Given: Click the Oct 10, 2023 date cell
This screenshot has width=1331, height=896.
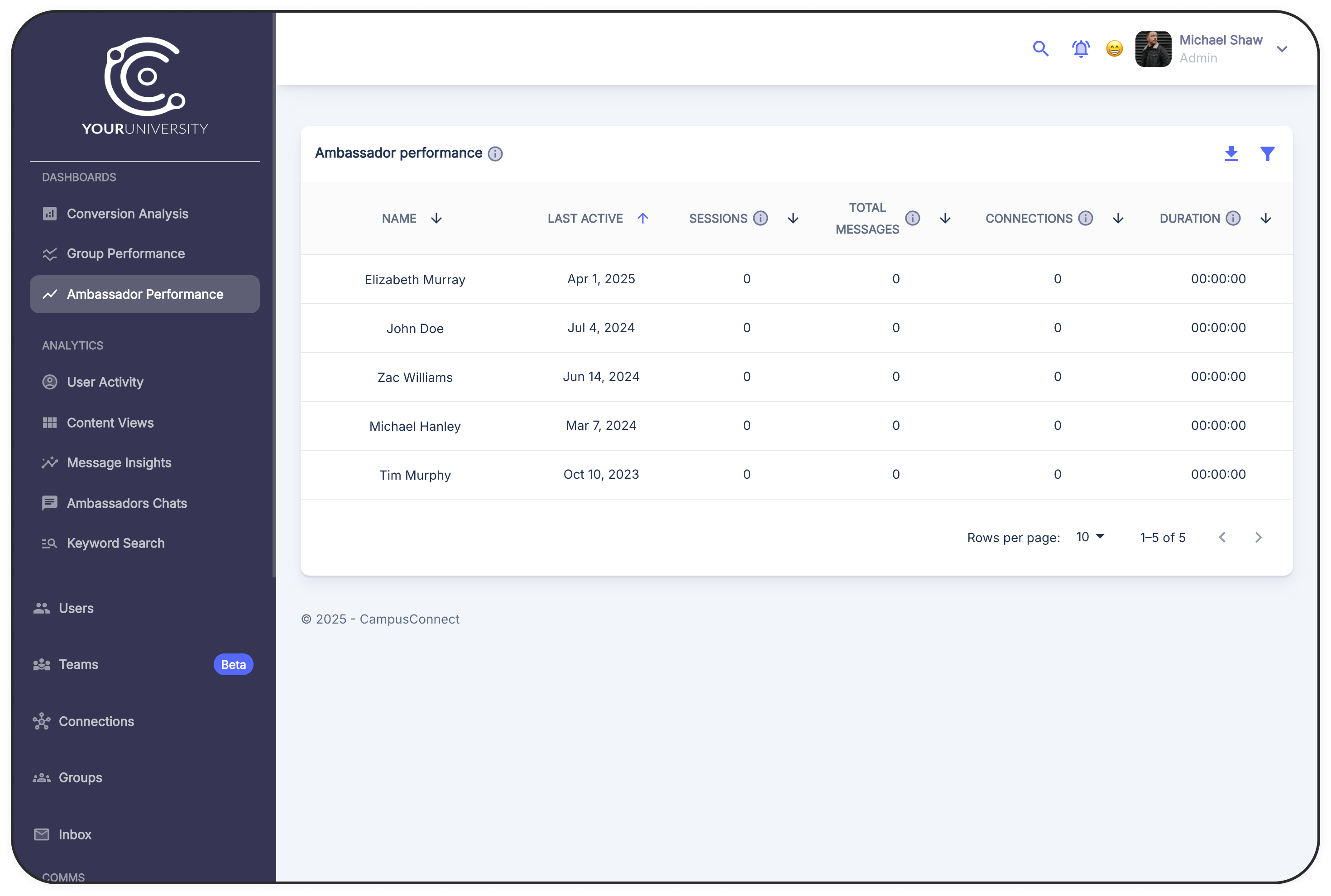Looking at the screenshot, I should pyautogui.click(x=601, y=474).
